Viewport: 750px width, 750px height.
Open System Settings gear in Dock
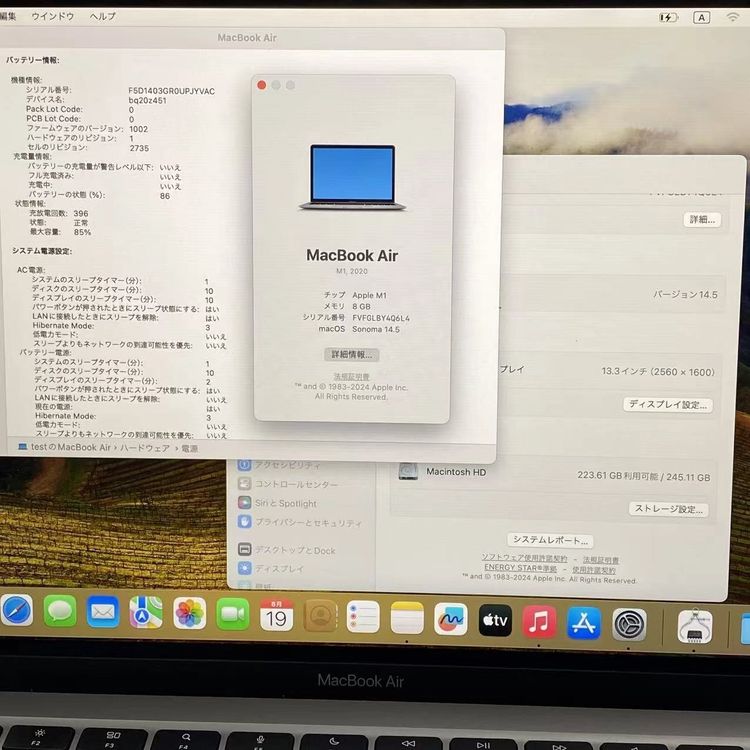629,624
